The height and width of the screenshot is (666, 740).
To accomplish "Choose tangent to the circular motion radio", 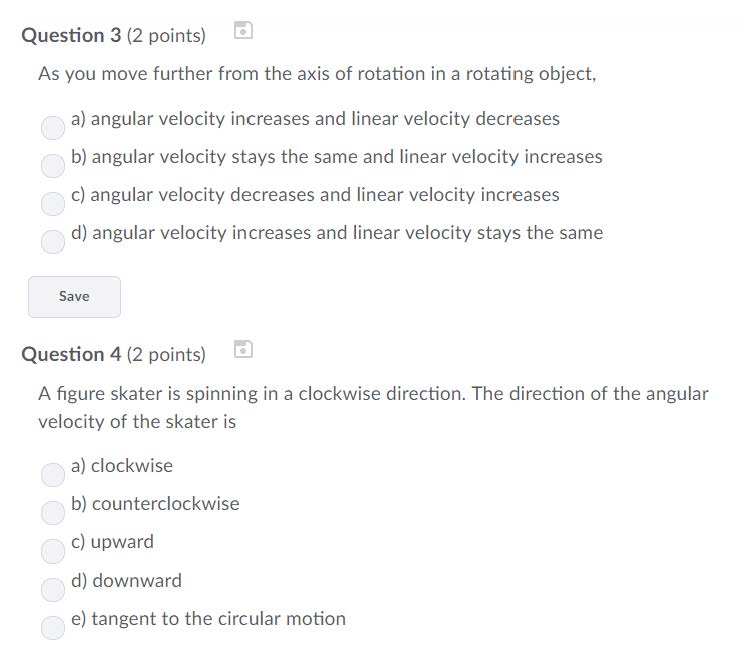I will pos(52,627).
